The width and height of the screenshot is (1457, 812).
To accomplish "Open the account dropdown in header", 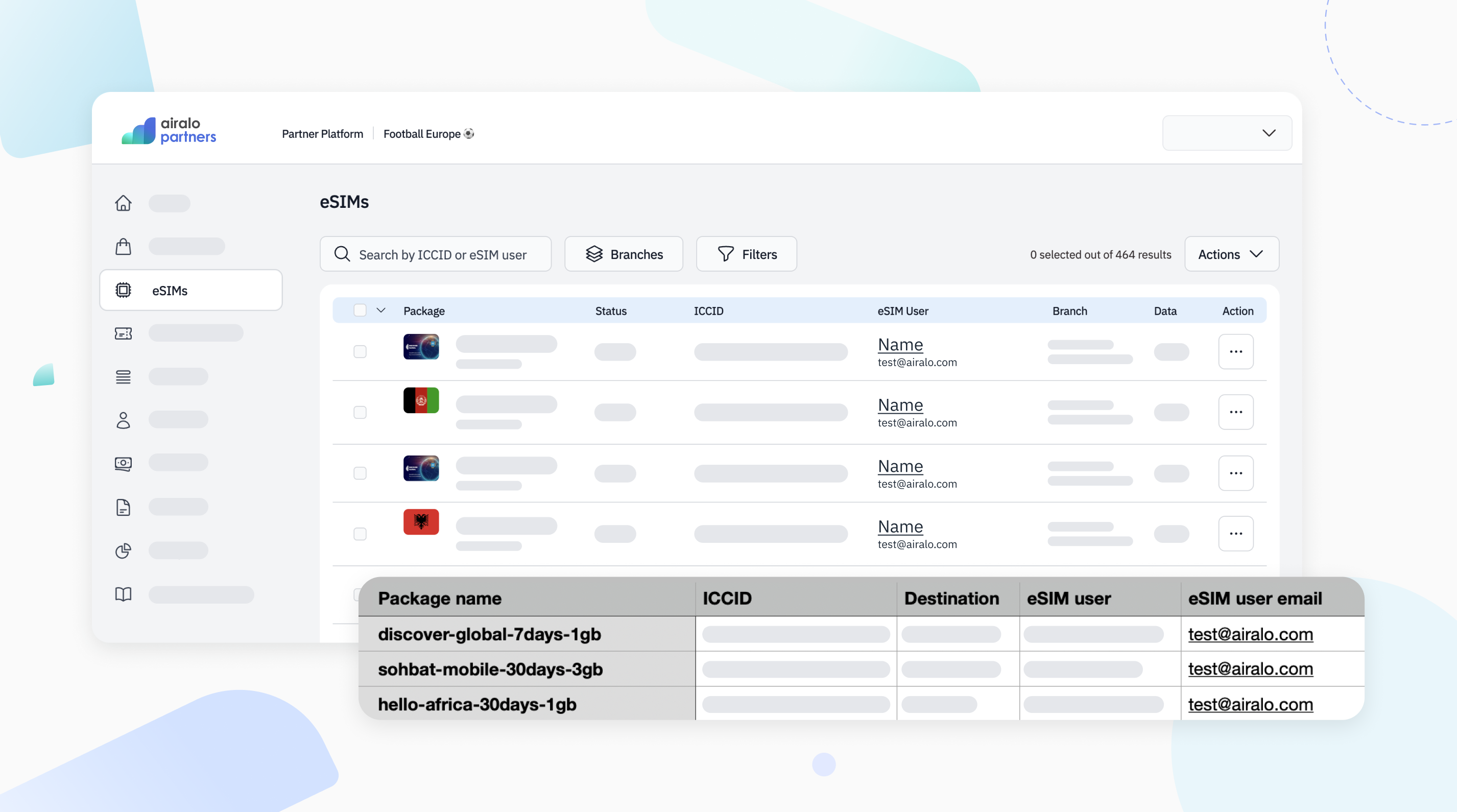I will point(1227,133).
